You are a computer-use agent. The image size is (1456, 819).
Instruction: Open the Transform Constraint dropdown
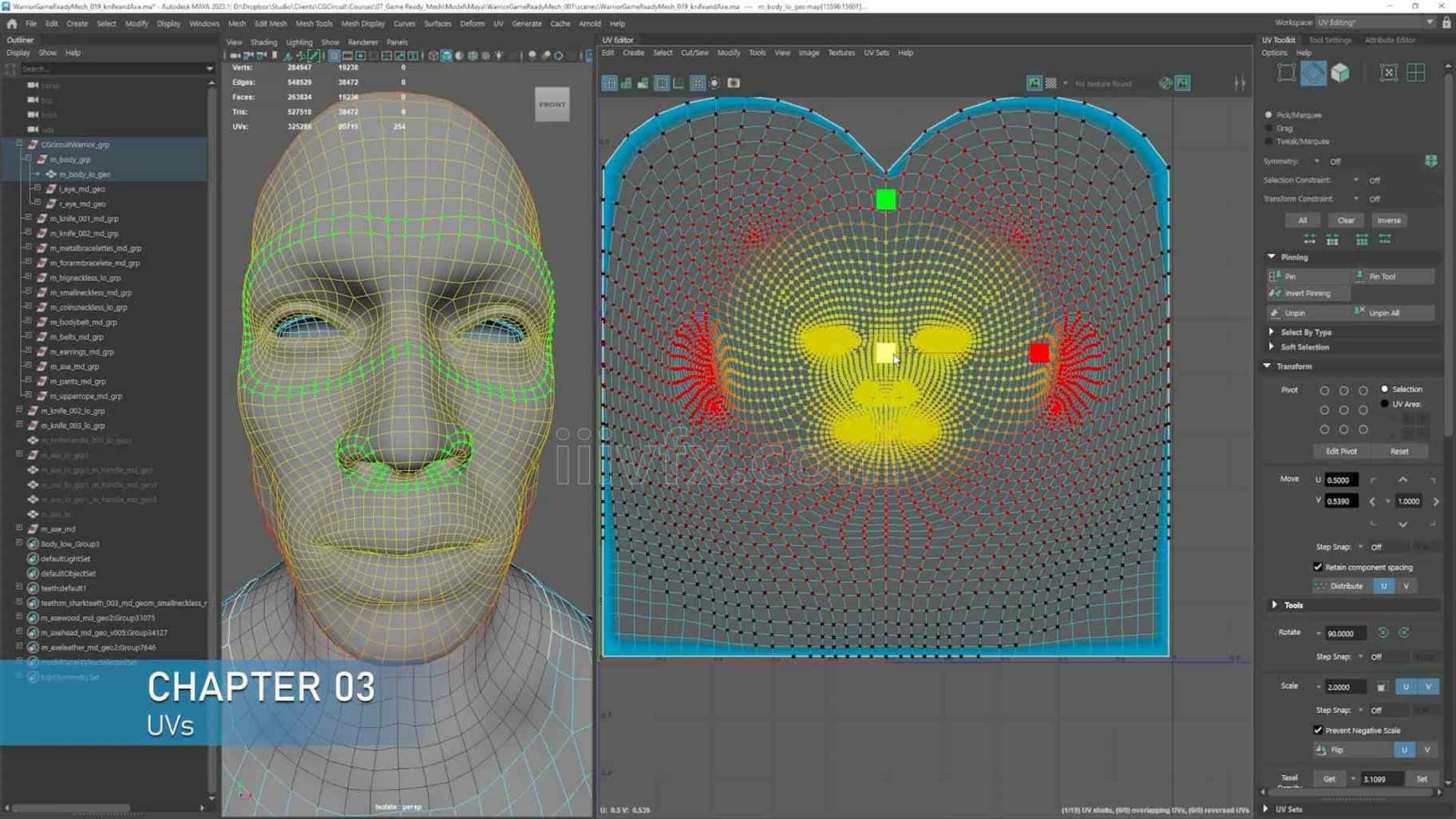(x=1355, y=199)
